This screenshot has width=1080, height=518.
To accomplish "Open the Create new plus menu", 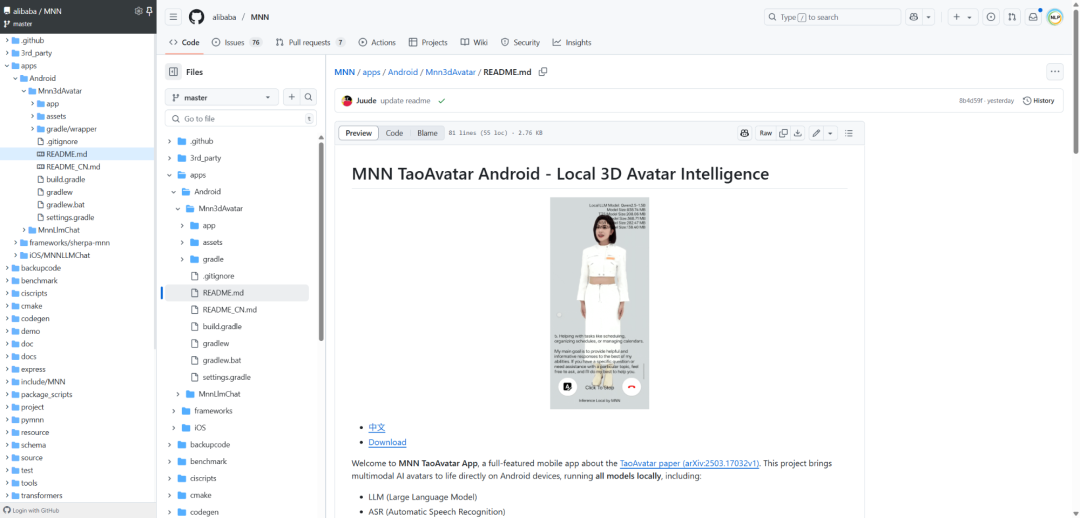I will [x=962, y=17].
